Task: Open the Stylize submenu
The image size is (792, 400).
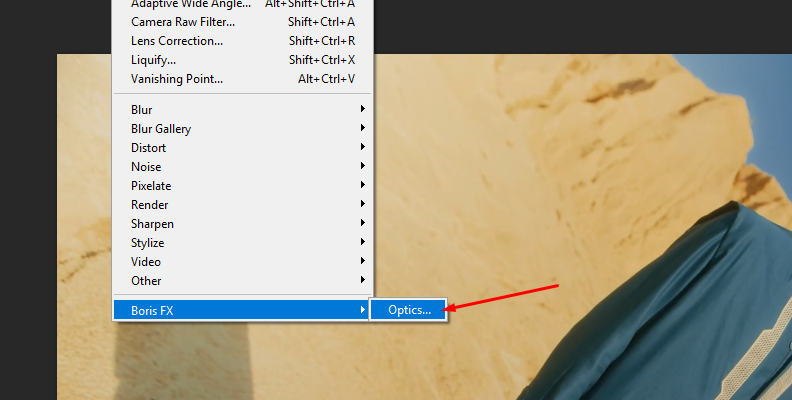Action: [x=242, y=242]
